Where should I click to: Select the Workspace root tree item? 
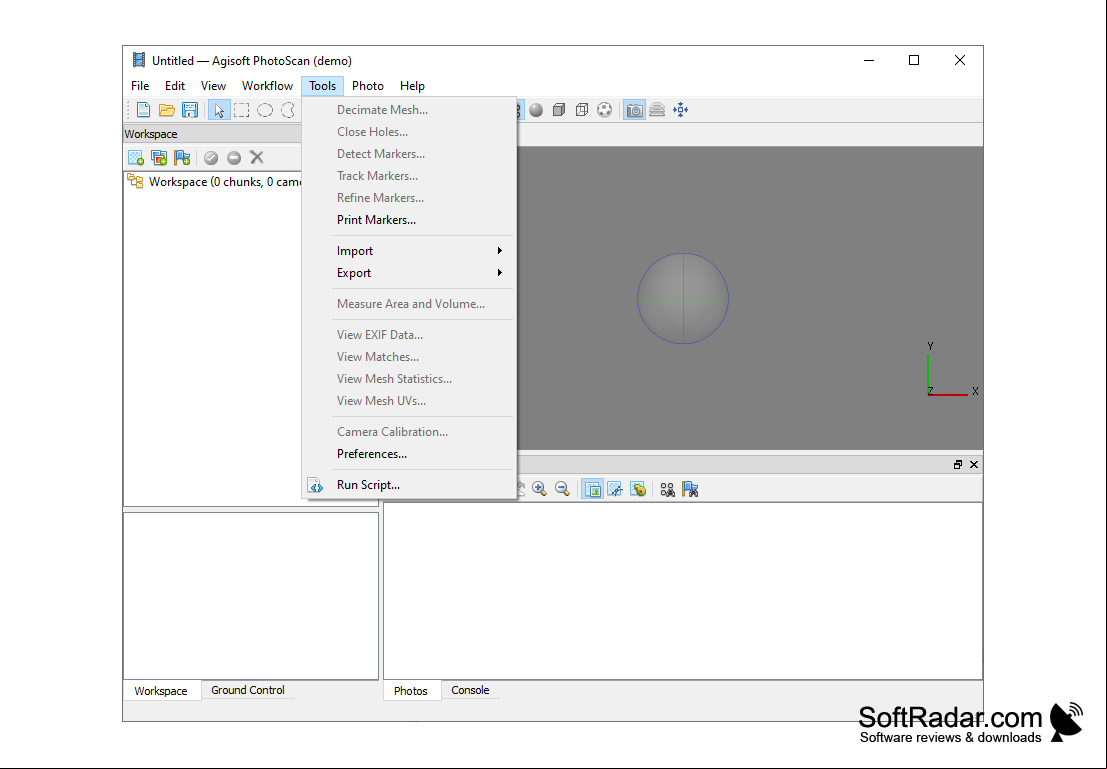click(214, 181)
